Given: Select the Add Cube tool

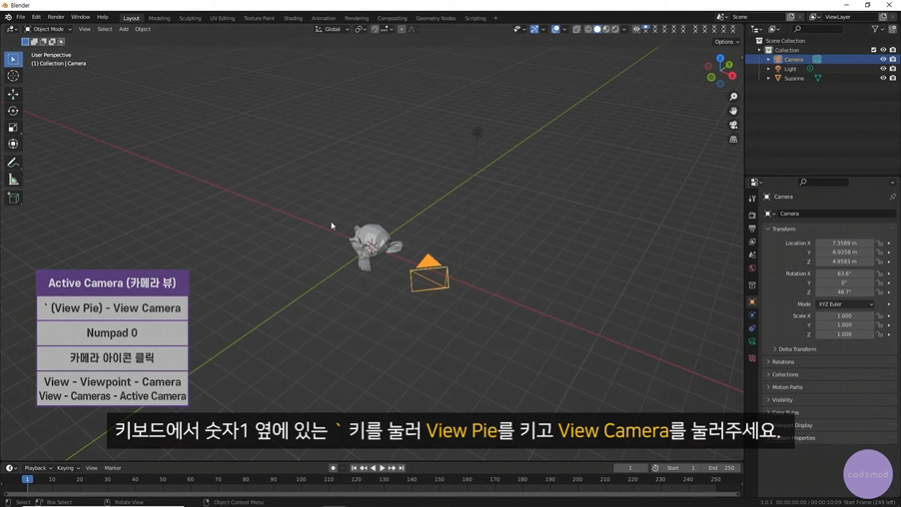Looking at the screenshot, I should tap(13, 198).
